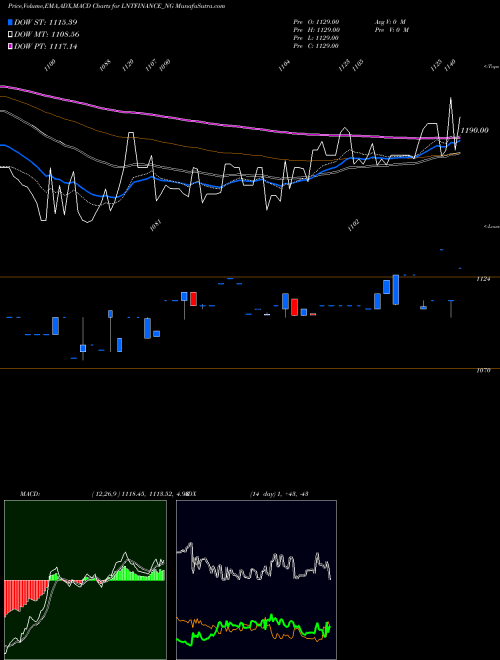Click the 1124 resistance level label
500x660 pixels.
pos(483,279)
